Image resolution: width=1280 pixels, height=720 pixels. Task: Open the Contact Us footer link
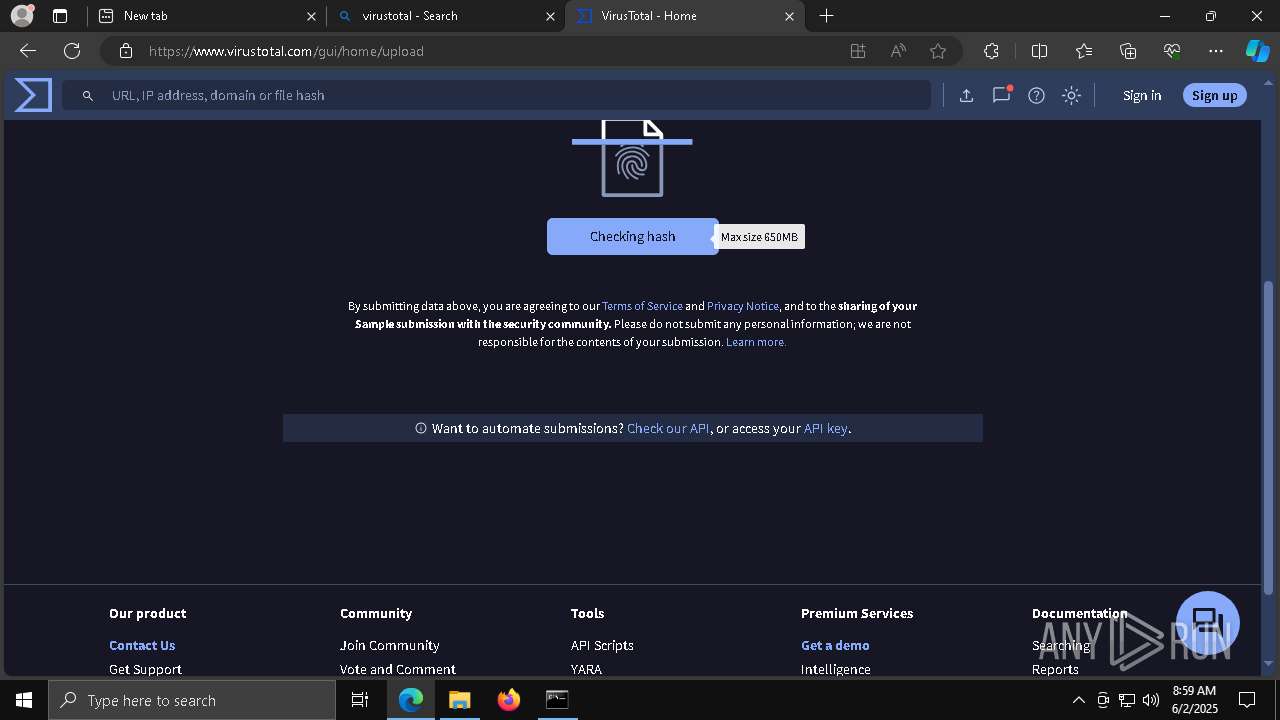pos(142,645)
